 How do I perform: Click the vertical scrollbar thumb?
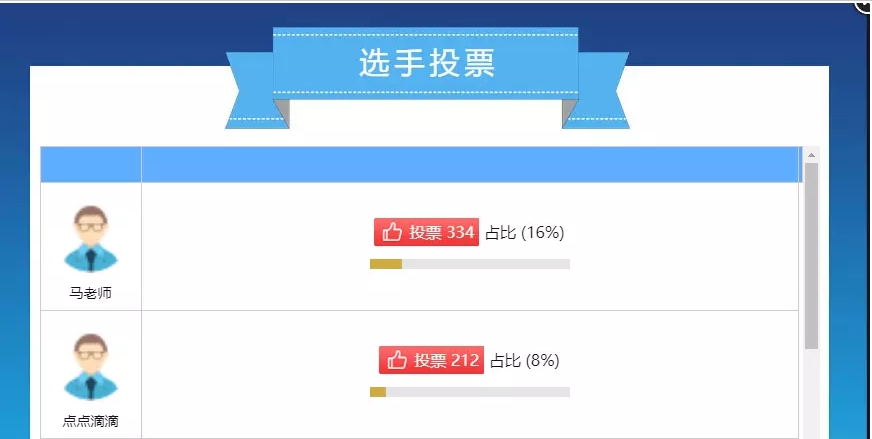pyautogui.click(x=811, y=256)
